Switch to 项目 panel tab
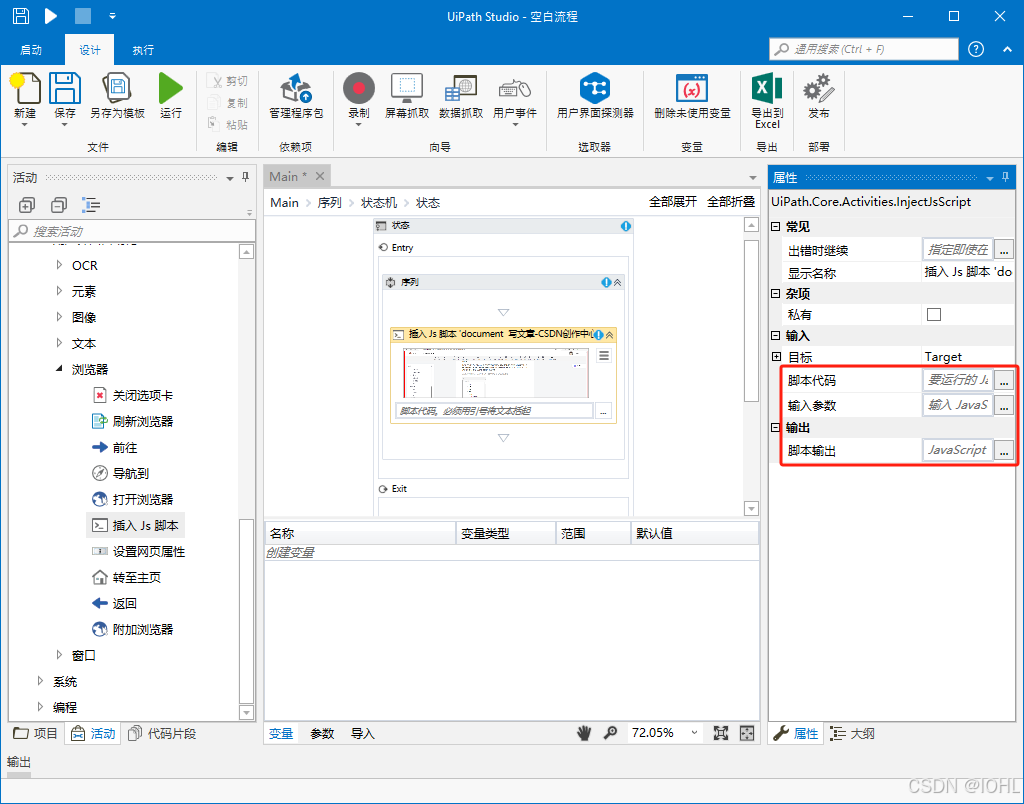1024x804 pixels. click(36, 733)
